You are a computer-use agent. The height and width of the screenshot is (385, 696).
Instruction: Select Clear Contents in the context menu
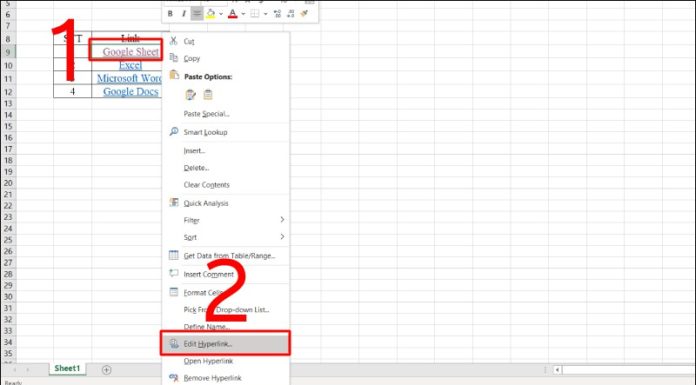point(226,185)
